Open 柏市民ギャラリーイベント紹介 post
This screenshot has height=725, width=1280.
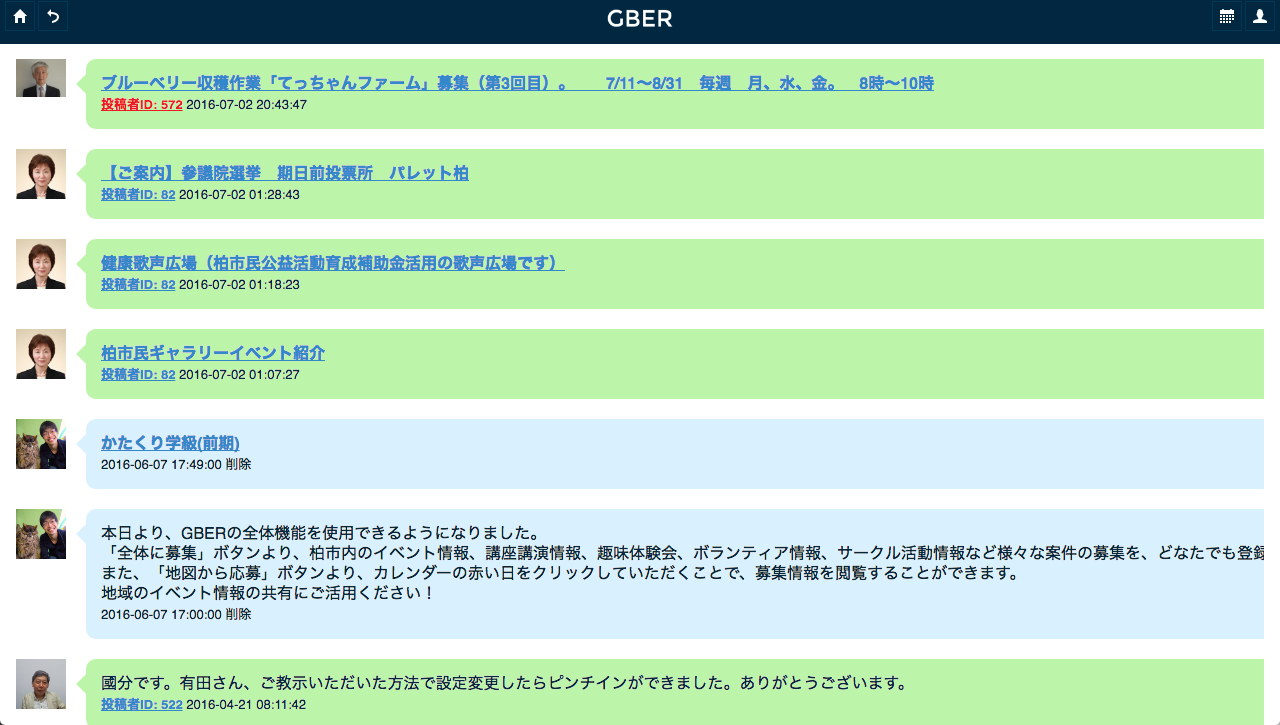213,353
